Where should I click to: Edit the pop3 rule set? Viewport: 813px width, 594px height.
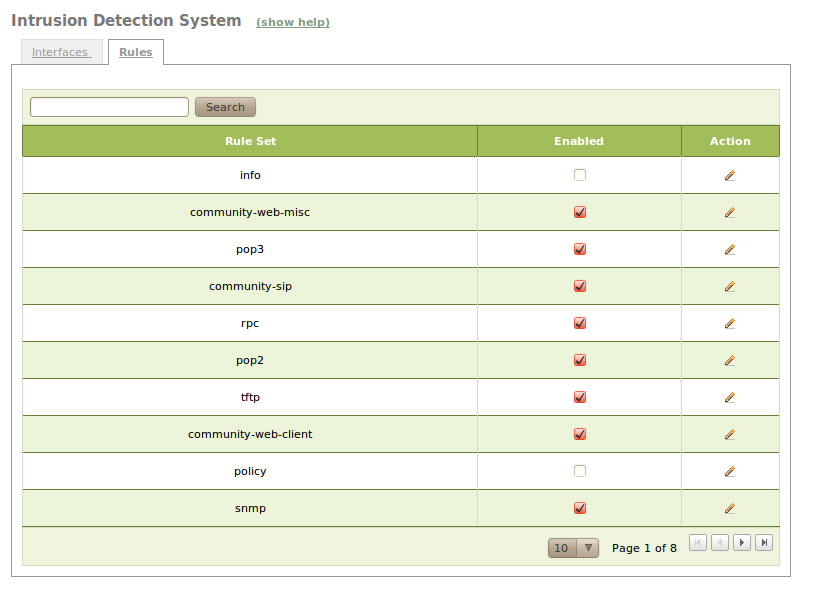730,249
